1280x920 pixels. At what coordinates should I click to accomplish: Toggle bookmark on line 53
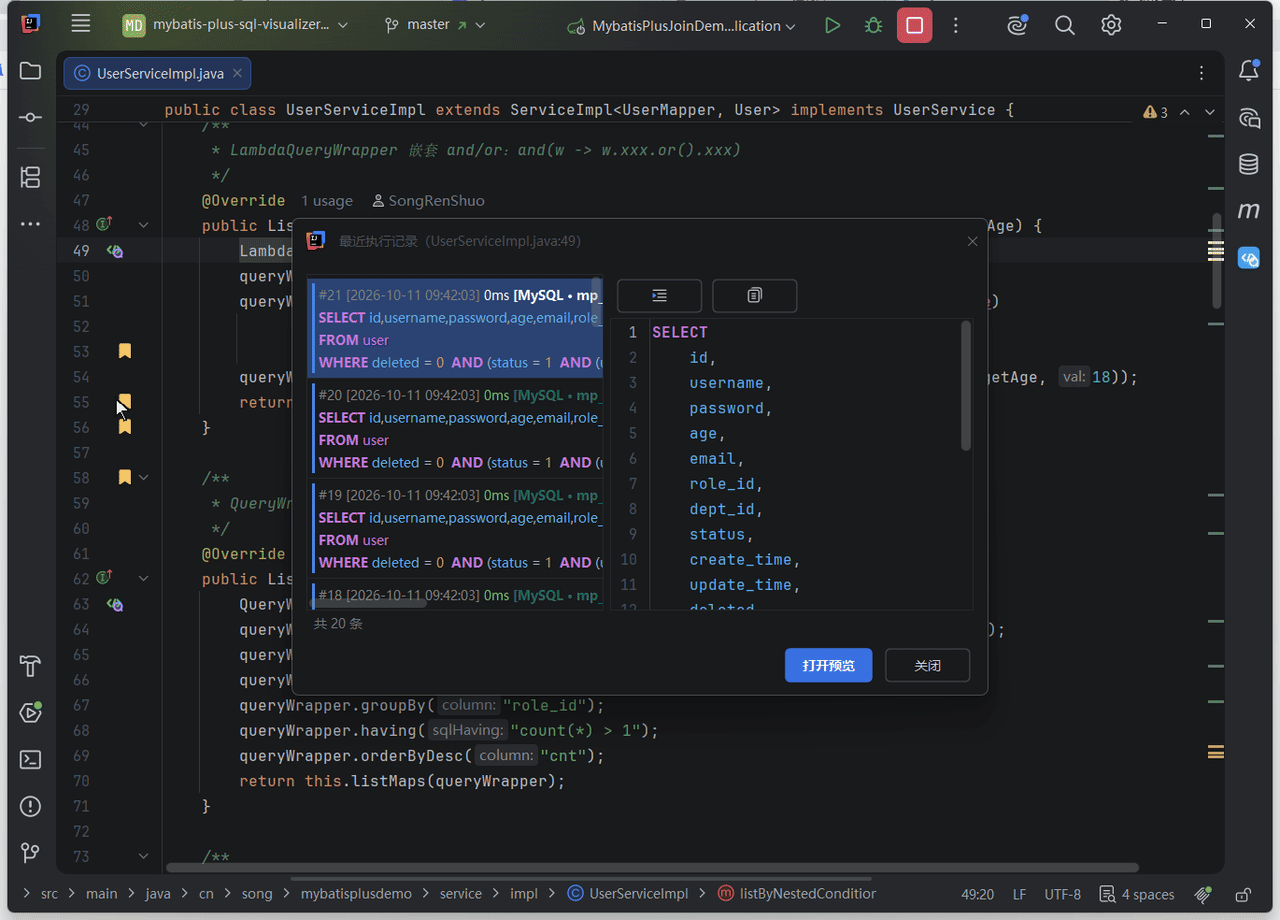click(x=125, y=351)
